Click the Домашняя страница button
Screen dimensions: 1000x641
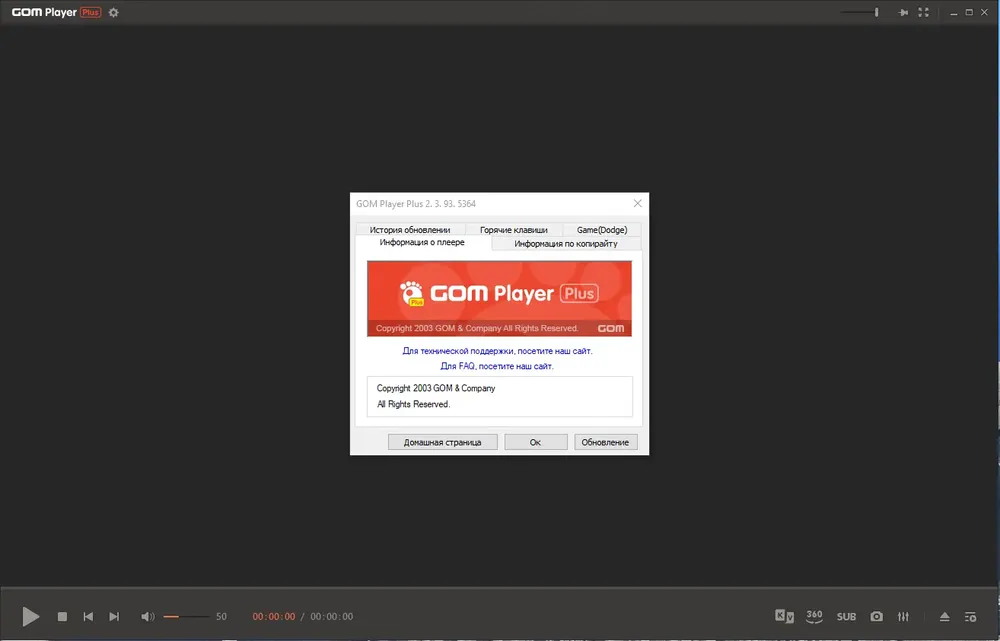pyautogui.click(x=443, y=442)
